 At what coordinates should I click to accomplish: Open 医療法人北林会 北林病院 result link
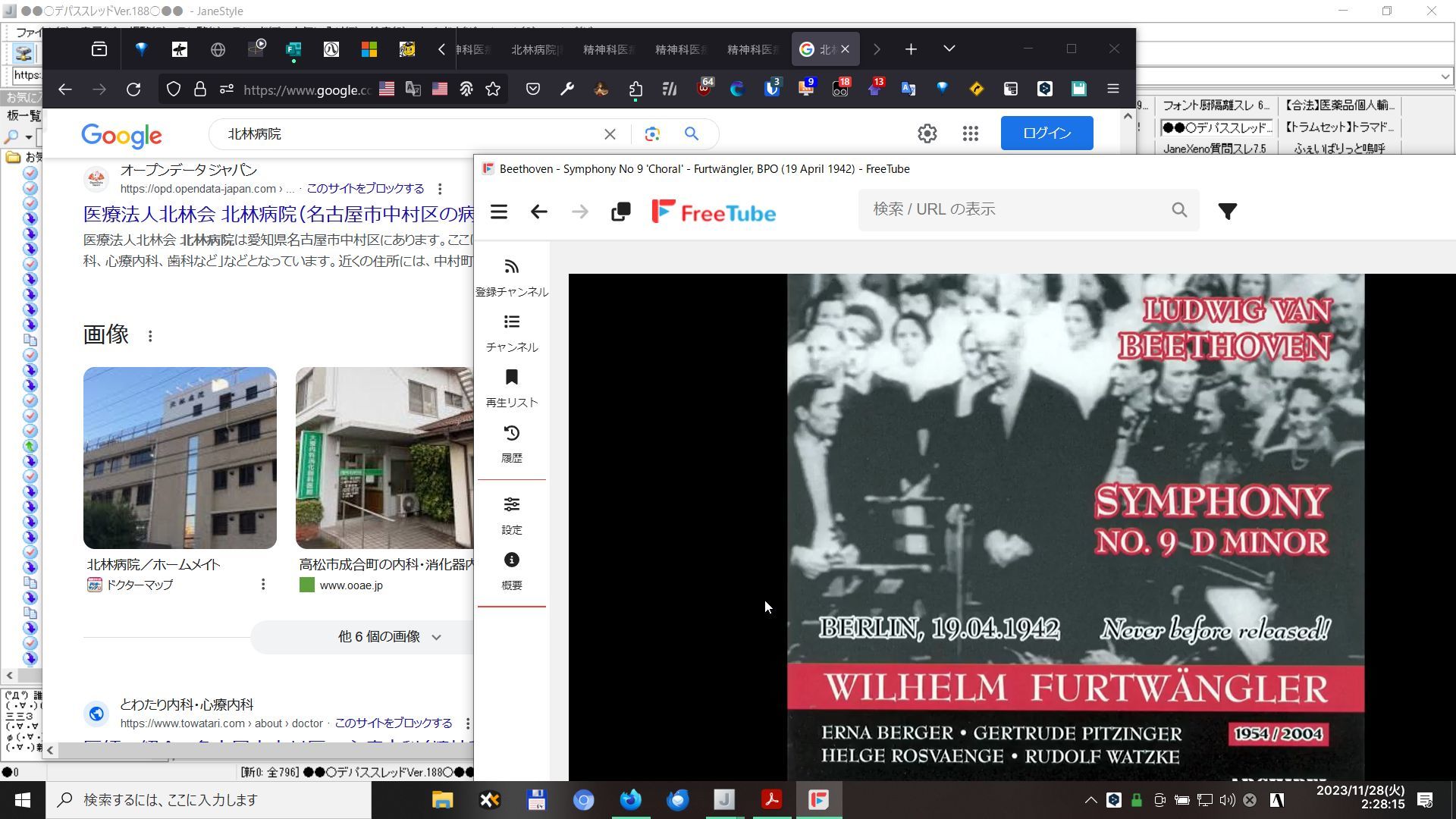278,214
